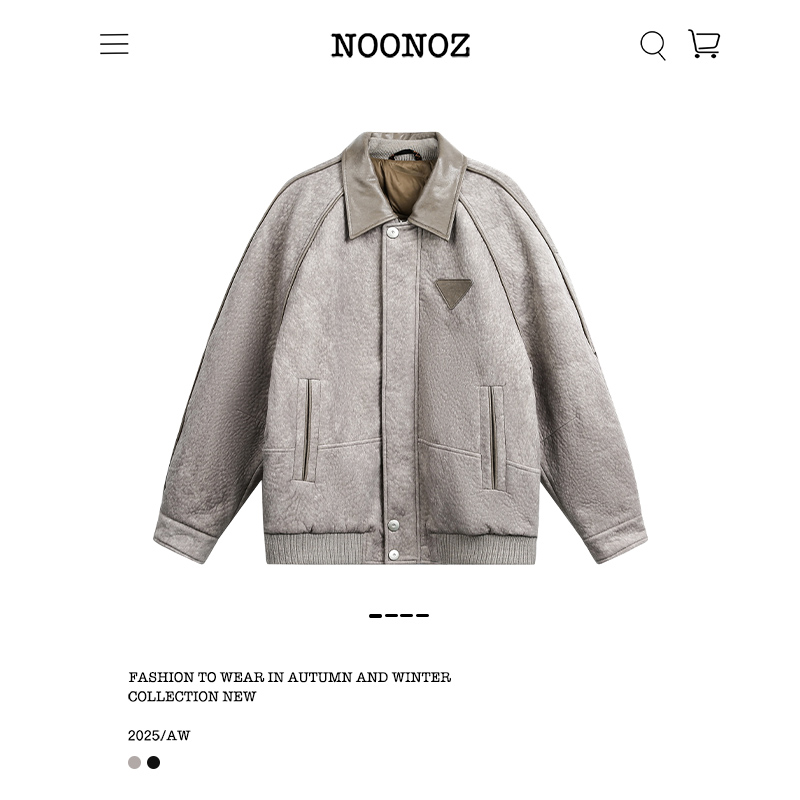Click the triangle patch on the jacket chest
The image size is (800, 800).
(x=454, y=293)
